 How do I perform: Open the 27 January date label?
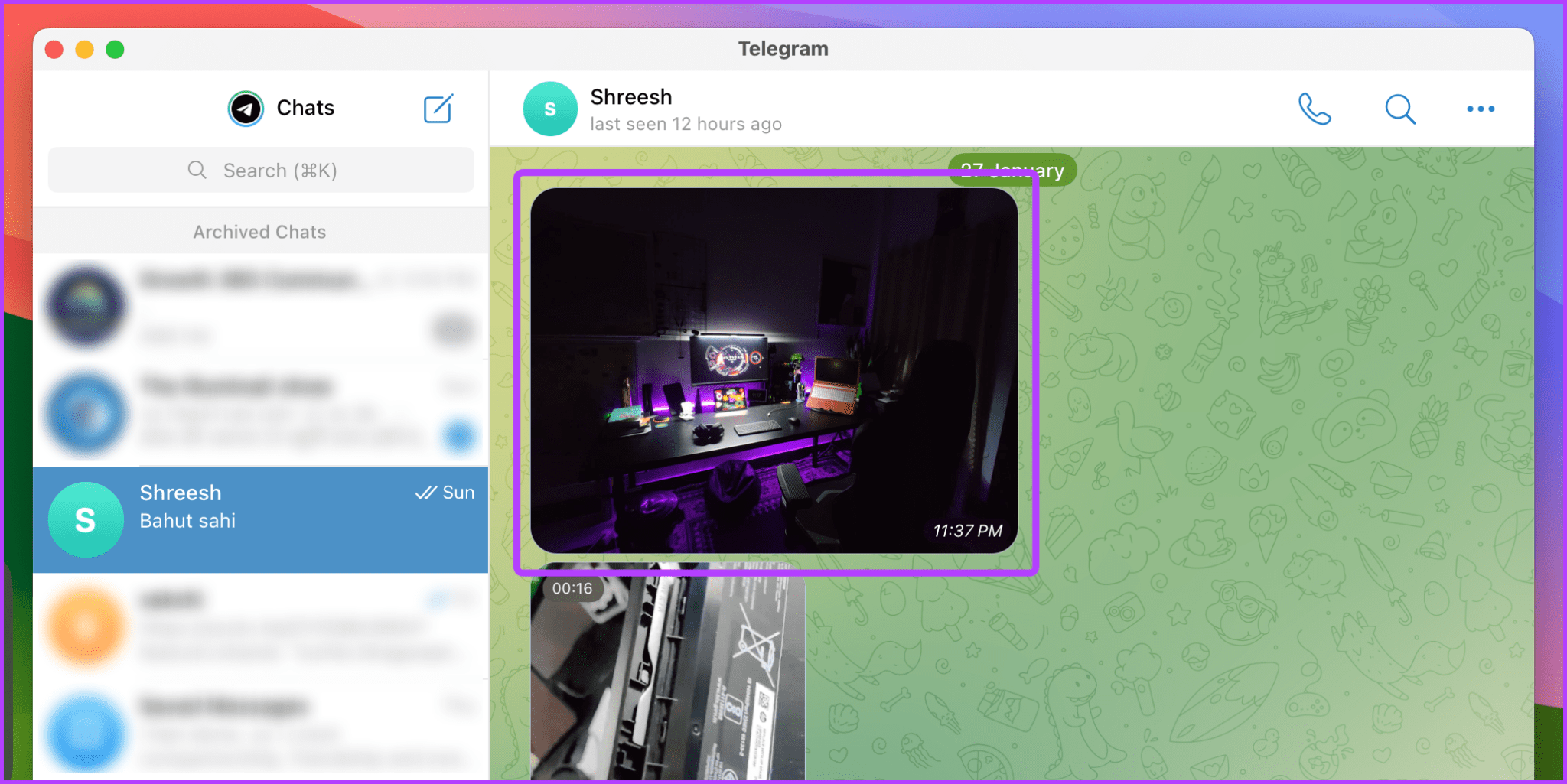[x=1012, y=170]
